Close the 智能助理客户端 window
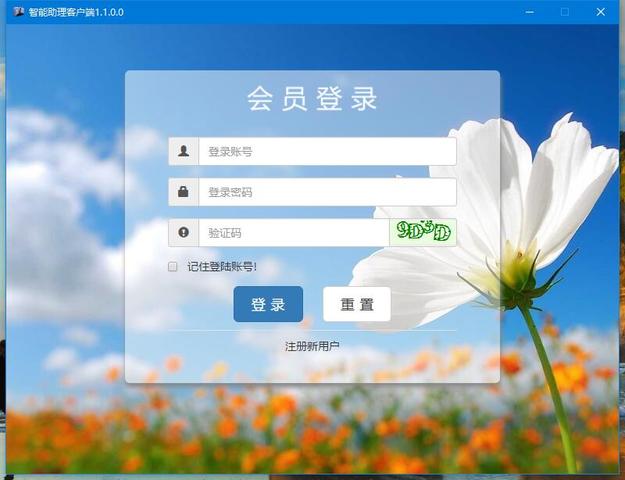625x480 pixels. (x=601, y=12)
